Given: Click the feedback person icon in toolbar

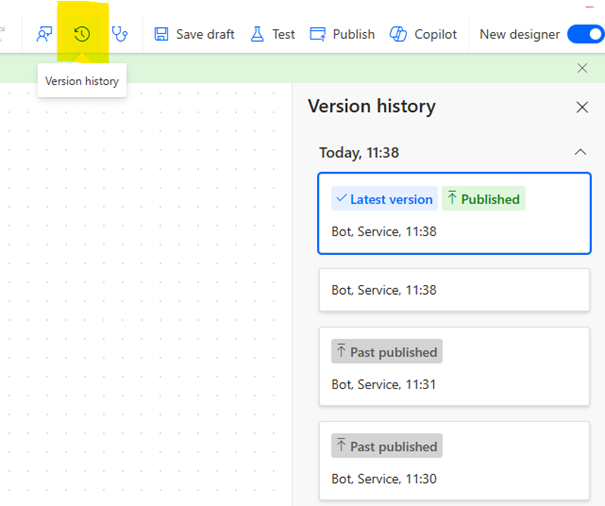Looking at the screenshot, I should tap(44, 34).
